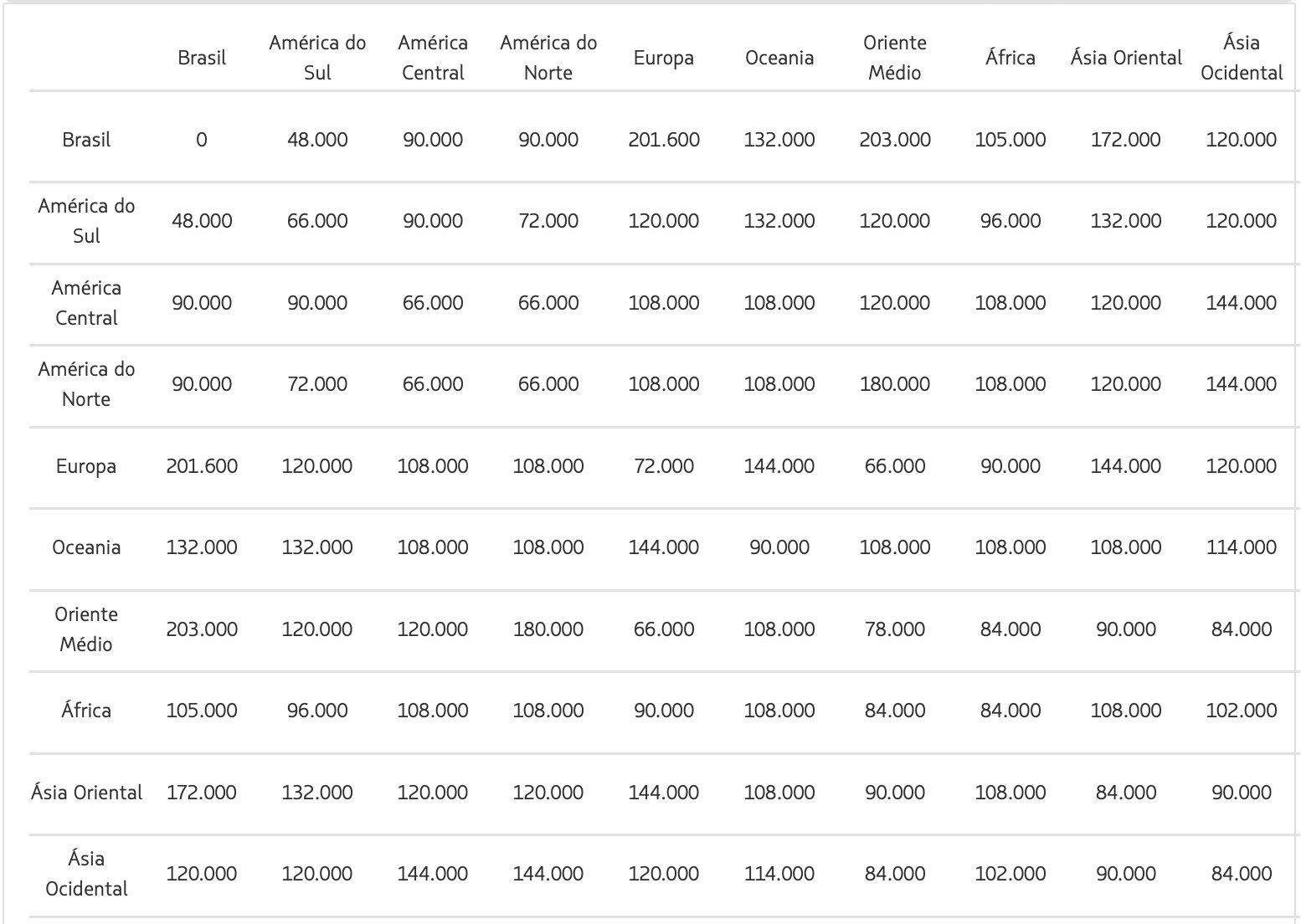Select the 102.000 cell in África row
The height and width of the screenshot is (924, 1301).
[1242, 711]
